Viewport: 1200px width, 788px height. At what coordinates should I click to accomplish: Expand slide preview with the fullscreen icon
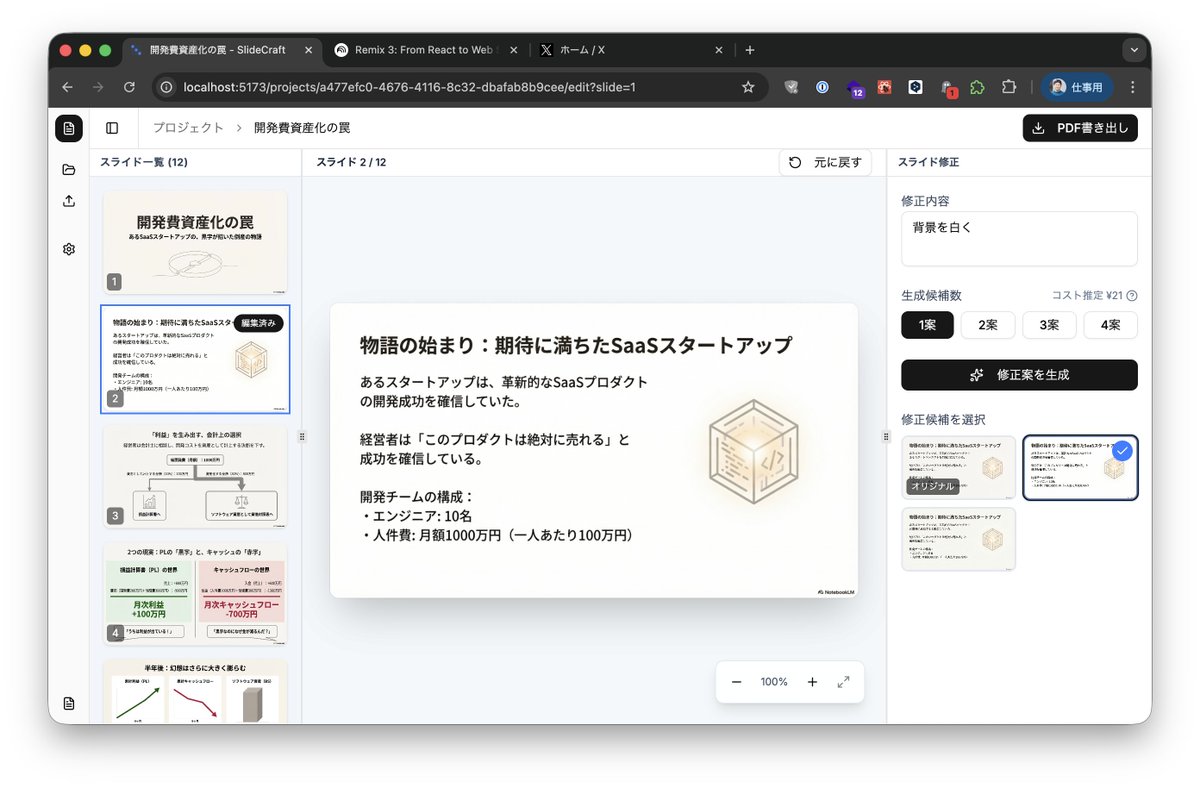click(843, 681)
